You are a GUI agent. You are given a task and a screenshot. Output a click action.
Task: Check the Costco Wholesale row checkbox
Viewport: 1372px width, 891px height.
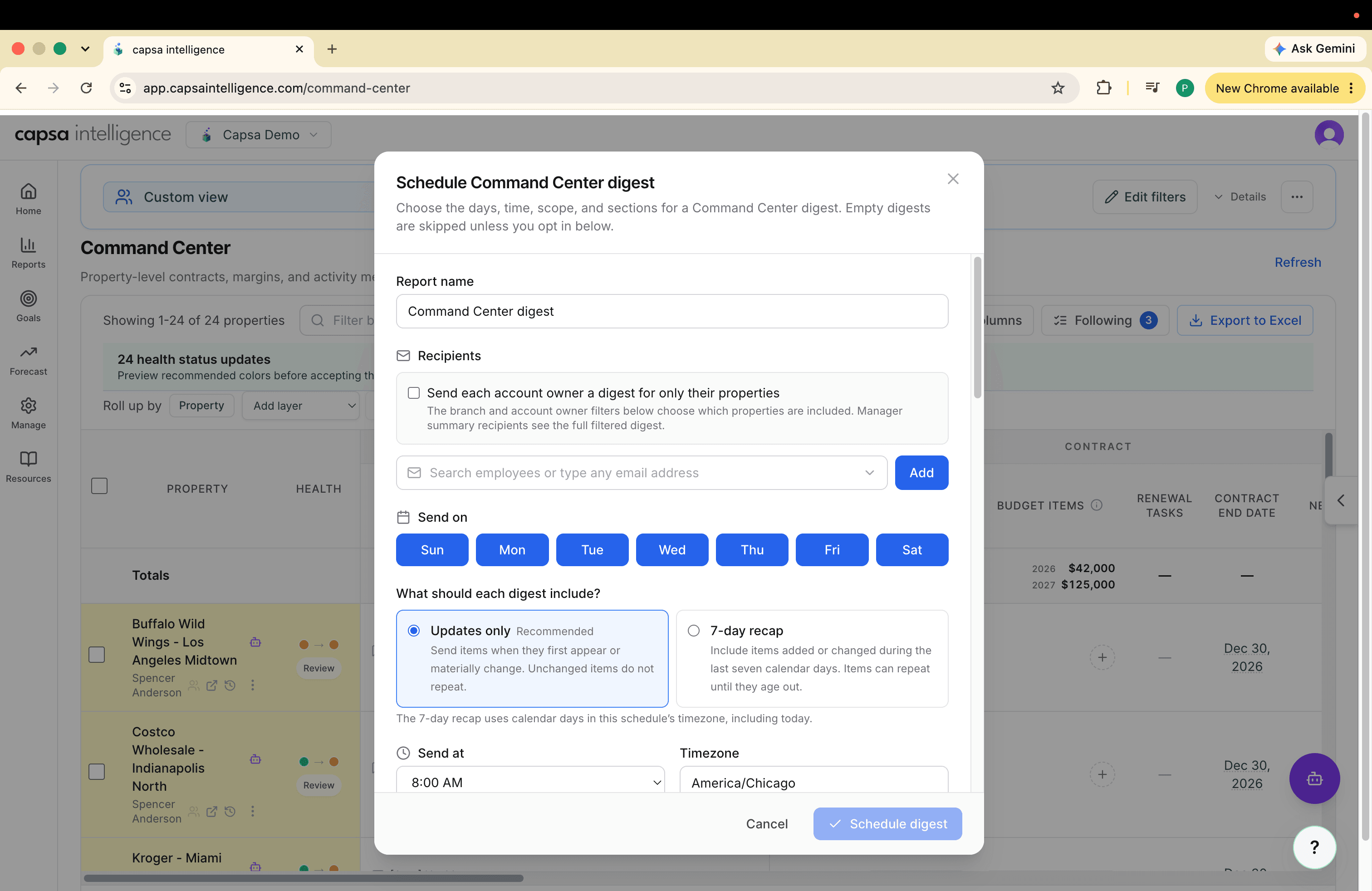click(97, 772)
